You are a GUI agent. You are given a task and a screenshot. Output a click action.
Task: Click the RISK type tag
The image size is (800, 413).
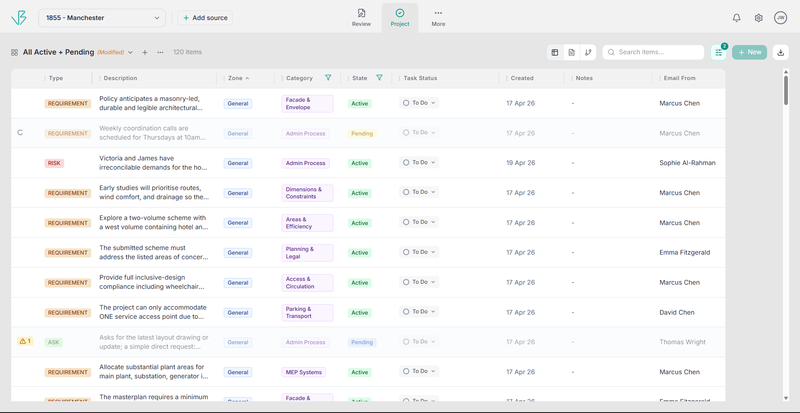[x=54, y=163]
